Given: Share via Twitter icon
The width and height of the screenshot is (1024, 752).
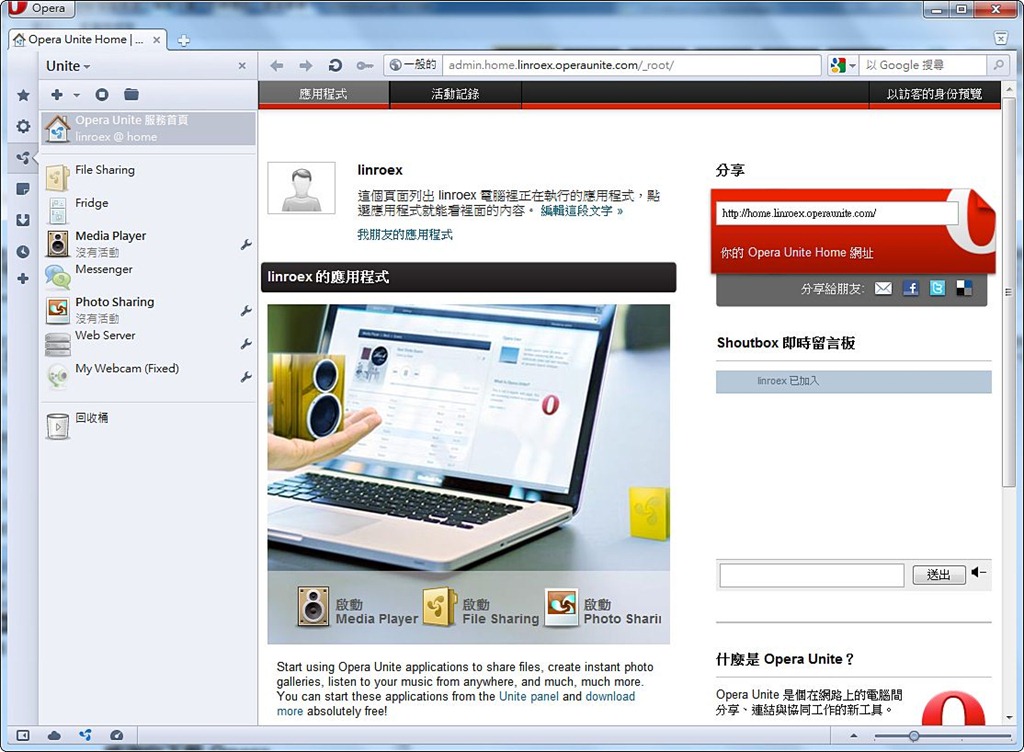Looking at the screenshot, I should pyautogui.click(x=937, y=288).
